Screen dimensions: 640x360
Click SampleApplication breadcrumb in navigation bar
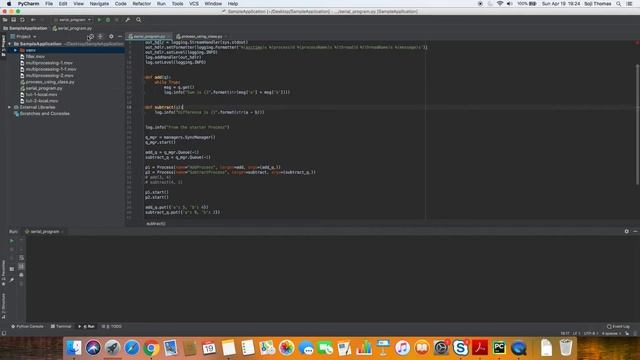point(25,29)
